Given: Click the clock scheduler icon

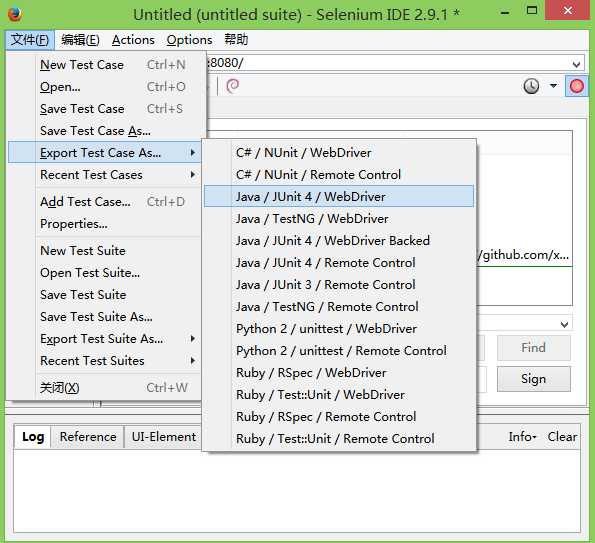Looking at the screenshot, I should click(531, 86).
